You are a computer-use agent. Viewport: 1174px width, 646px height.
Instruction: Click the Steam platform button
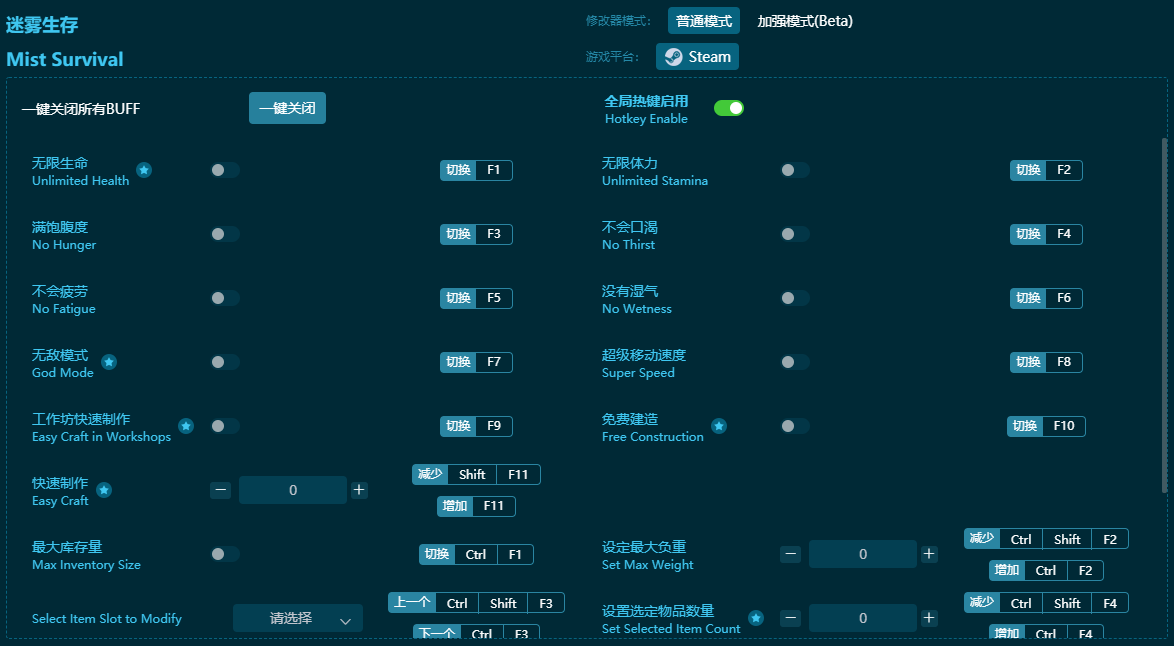pyautogui.click(x=697, y=57)
